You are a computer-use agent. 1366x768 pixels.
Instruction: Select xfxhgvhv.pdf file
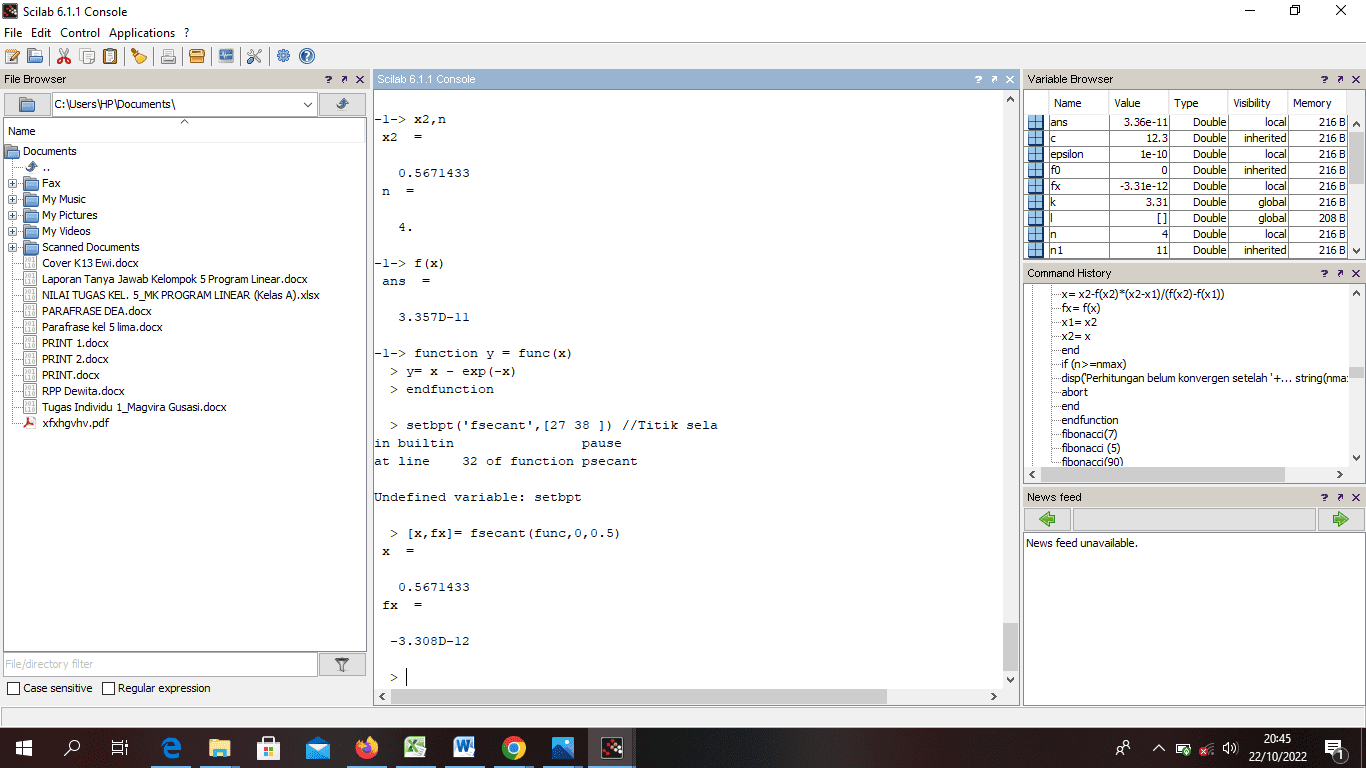point(75,423)
